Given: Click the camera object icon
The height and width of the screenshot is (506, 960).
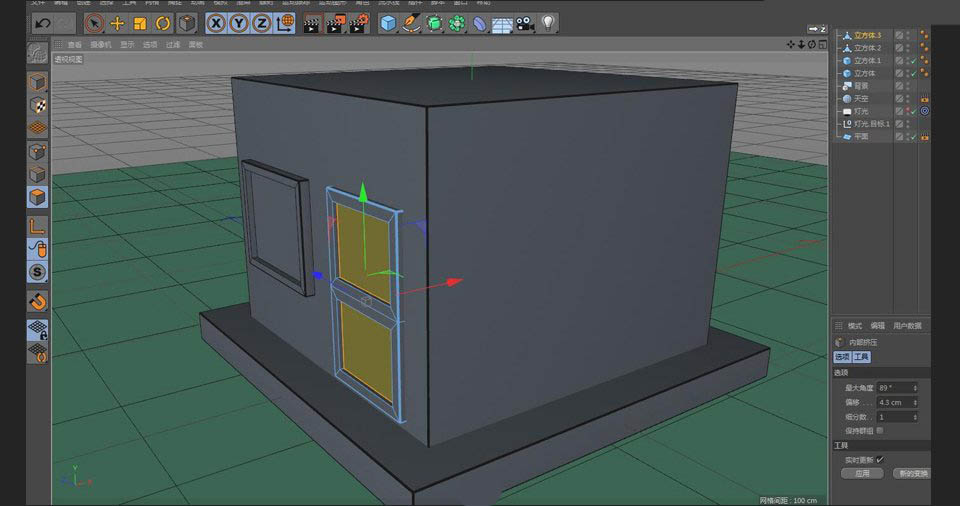Looking at the screenshot, I should (525, 23).
